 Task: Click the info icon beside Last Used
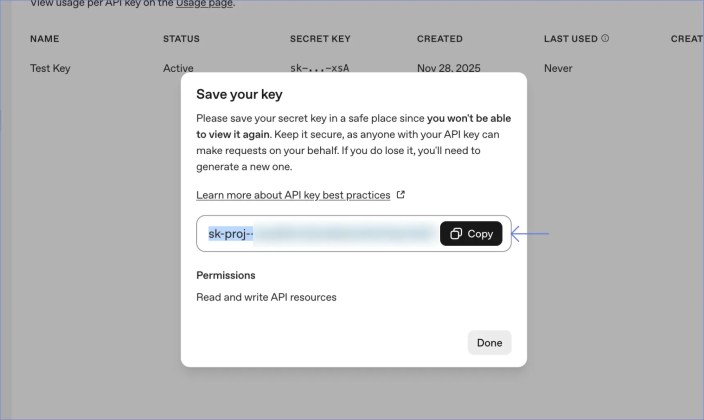605,39
